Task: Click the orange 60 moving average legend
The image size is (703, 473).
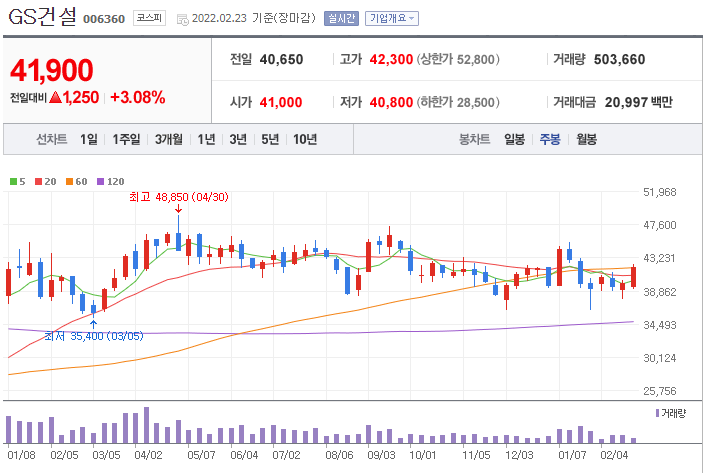Action: (76, 182)
